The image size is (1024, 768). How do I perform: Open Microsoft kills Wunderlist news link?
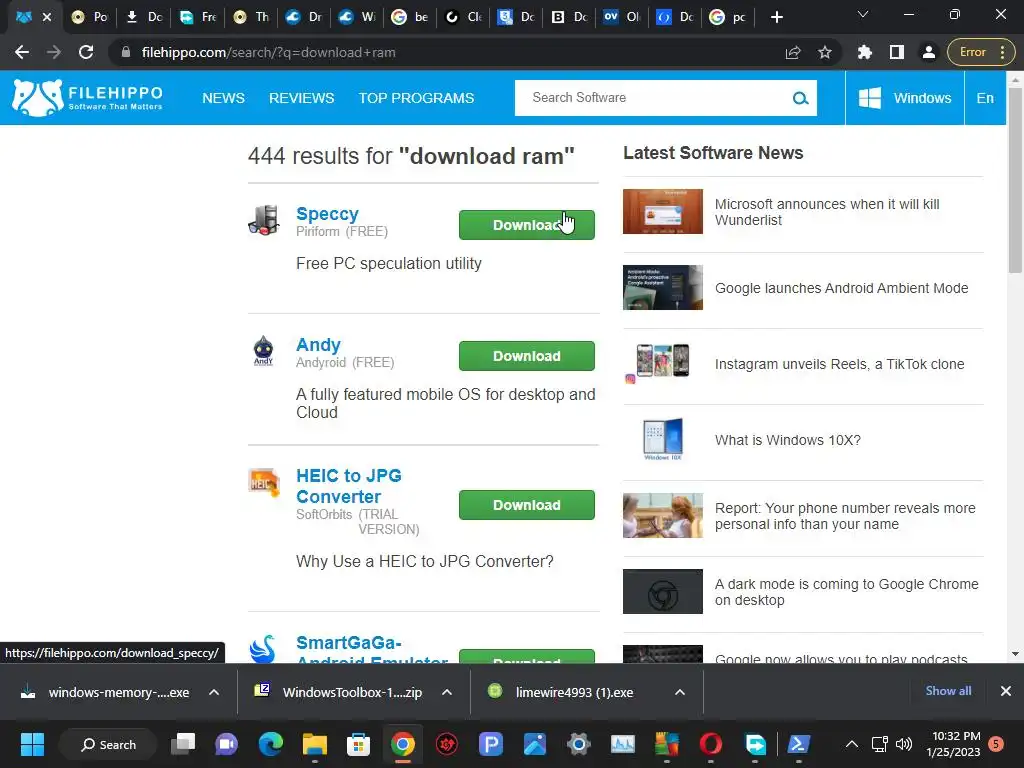827,212
